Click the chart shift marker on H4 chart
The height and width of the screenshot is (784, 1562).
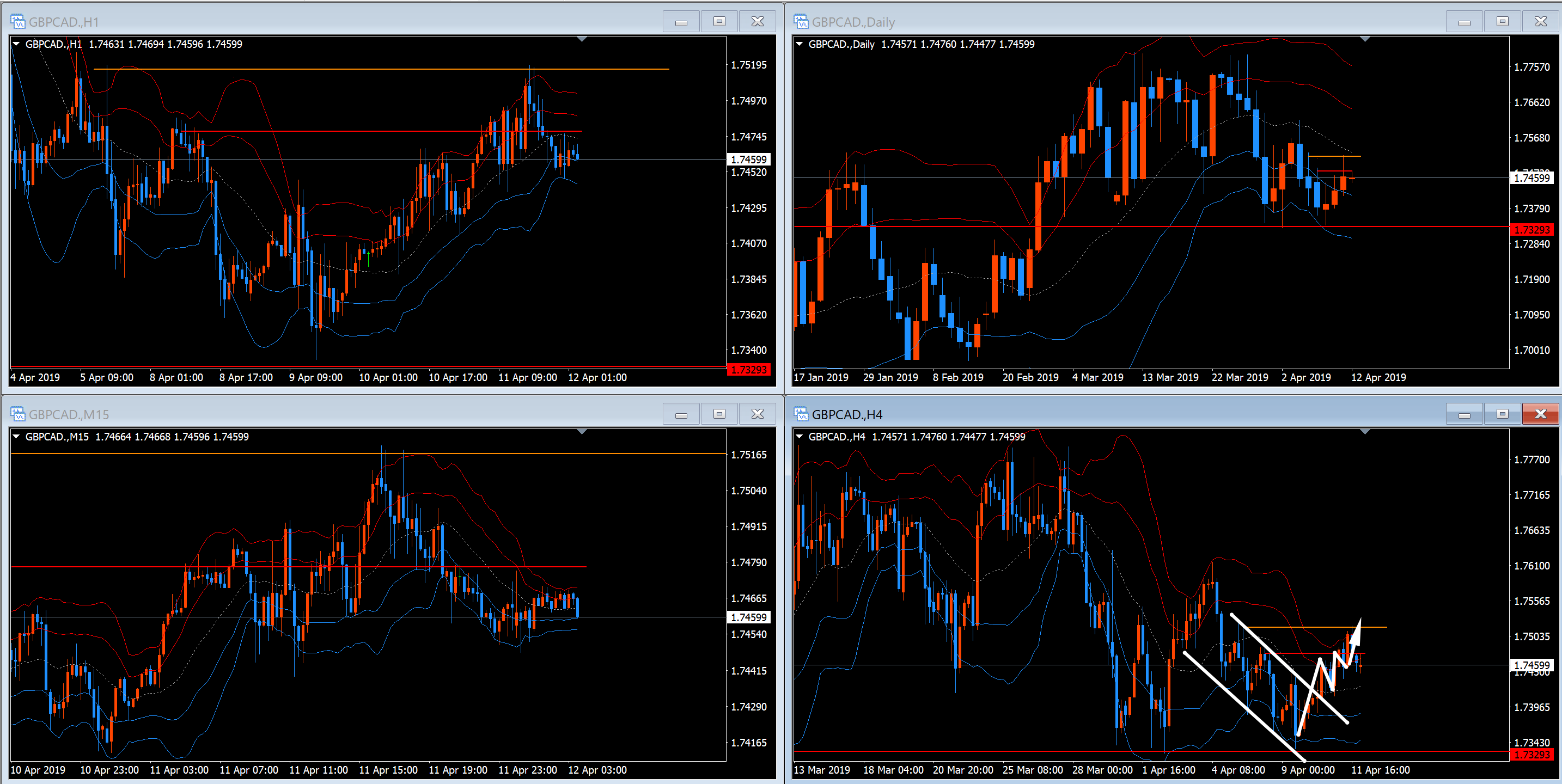(x=1365, y=432)
